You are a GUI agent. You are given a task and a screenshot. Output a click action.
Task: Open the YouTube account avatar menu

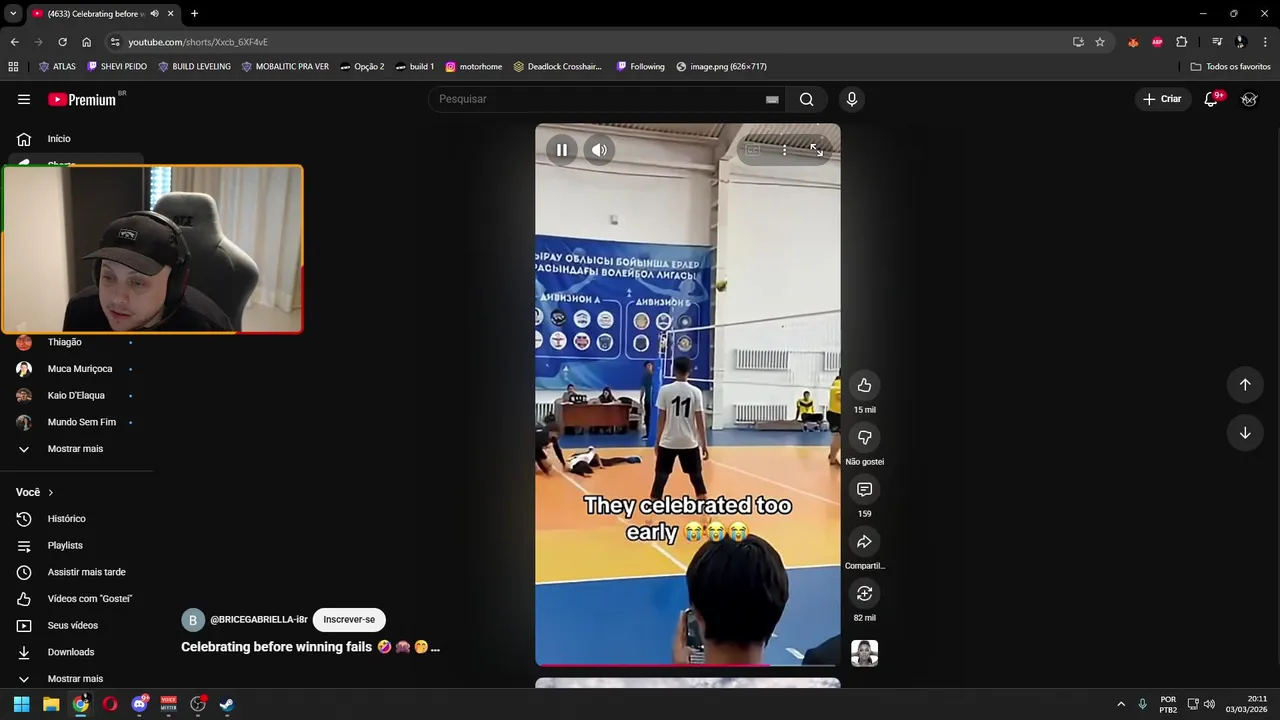coord(1249,99)
